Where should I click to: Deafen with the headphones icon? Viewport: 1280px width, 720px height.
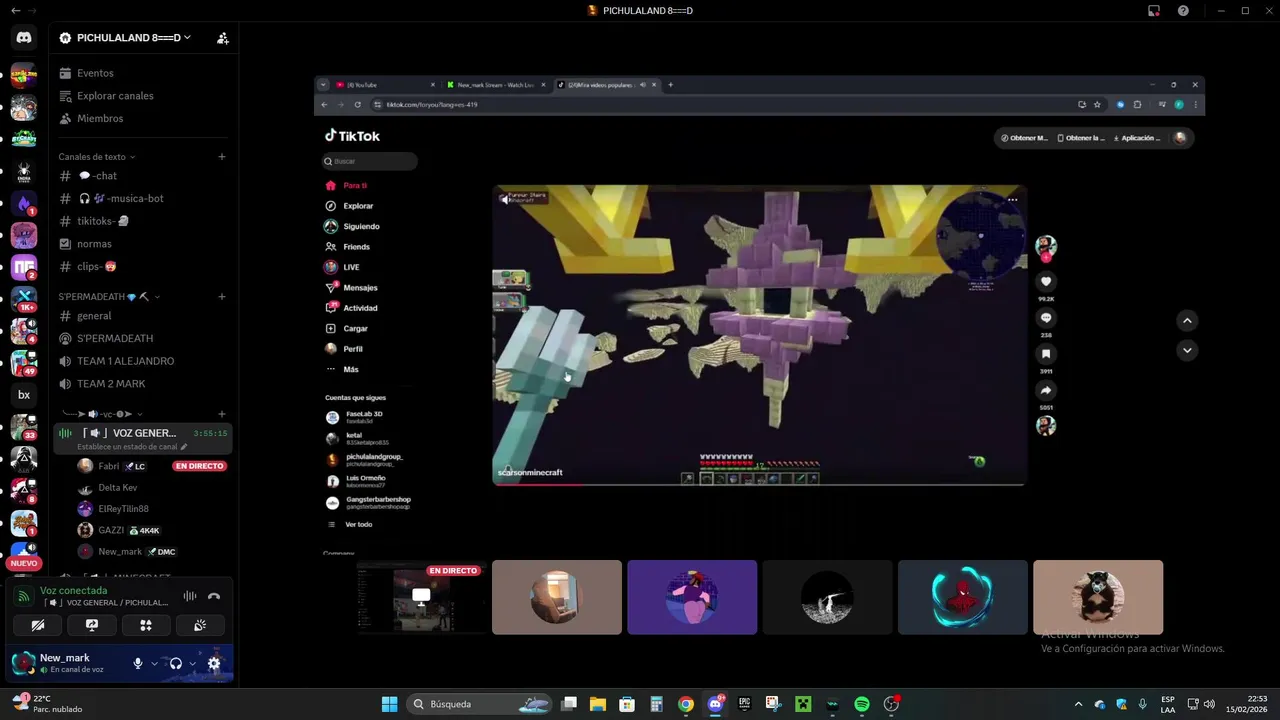[x=176, y=663]
